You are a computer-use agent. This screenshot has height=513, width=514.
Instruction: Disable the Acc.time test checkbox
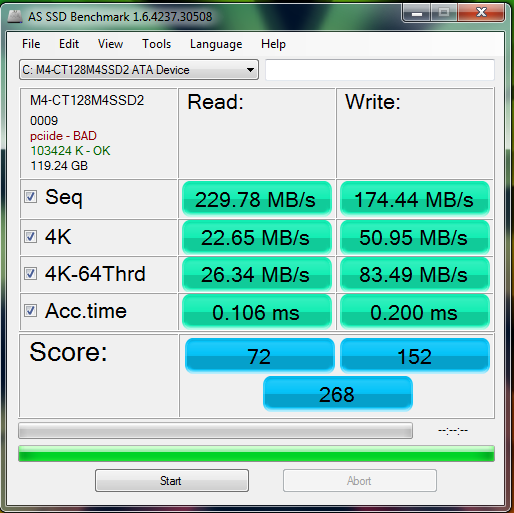(30, 311)
